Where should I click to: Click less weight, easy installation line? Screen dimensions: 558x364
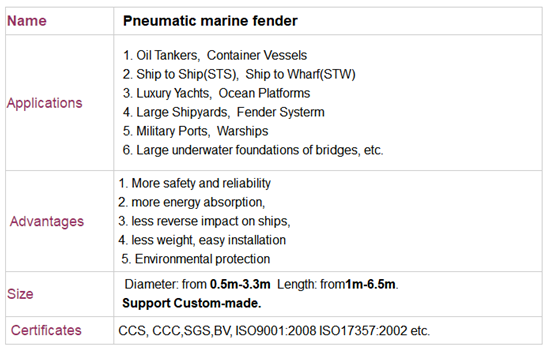tap(202, 240)
